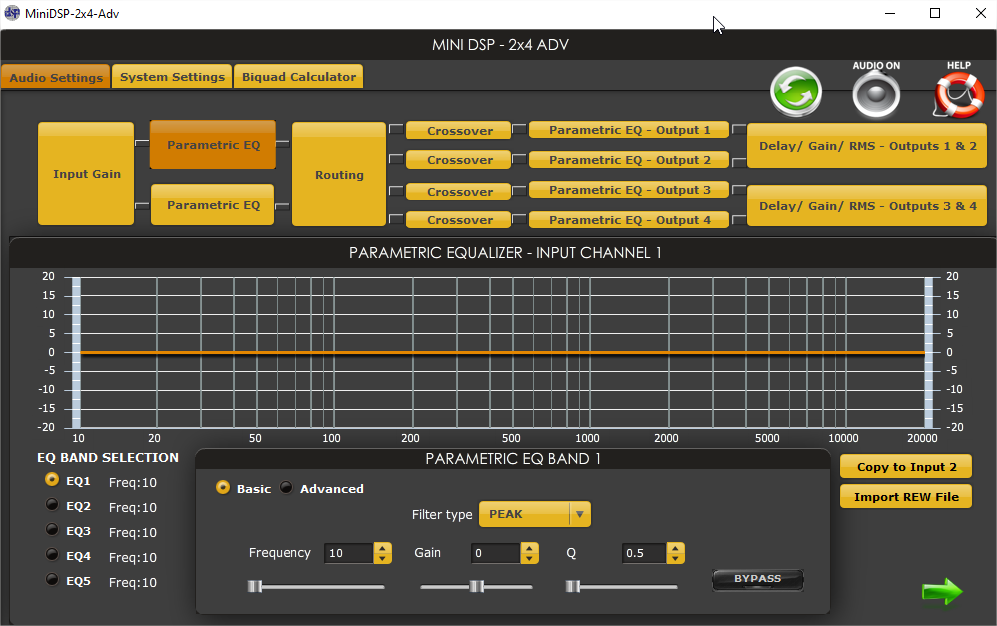The height and width of the screenshot is (626, 997).
Task: Choose Advanced mode radio button
Action: pos(286,487)
